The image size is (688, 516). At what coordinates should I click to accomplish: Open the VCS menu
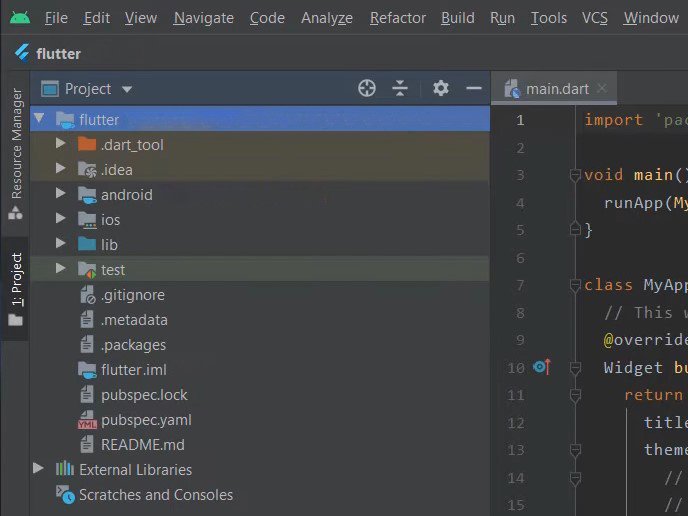595,18
